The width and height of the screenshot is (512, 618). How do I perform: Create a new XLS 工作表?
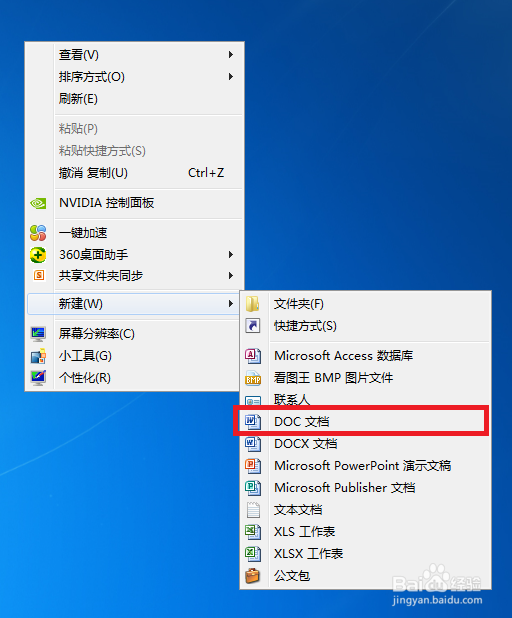click(x=365, y=532)
